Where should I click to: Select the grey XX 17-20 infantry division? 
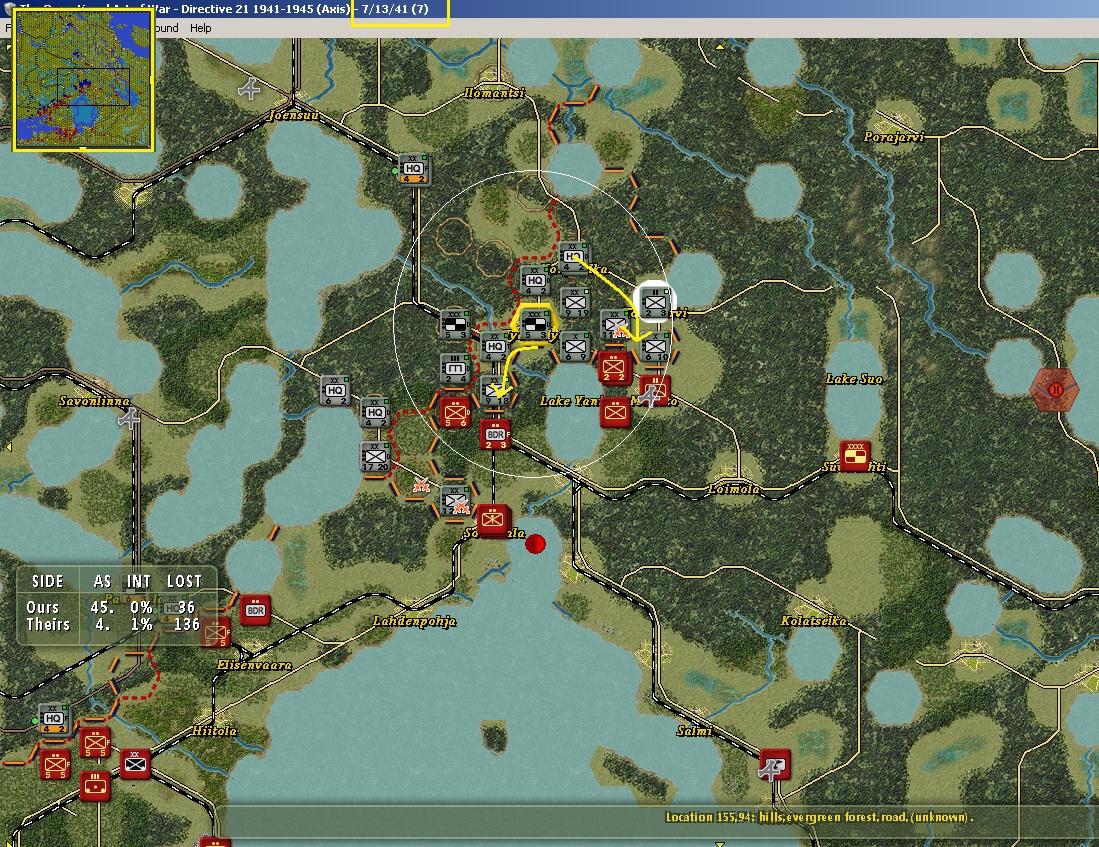pyautogui.click(x=376, y=456)
